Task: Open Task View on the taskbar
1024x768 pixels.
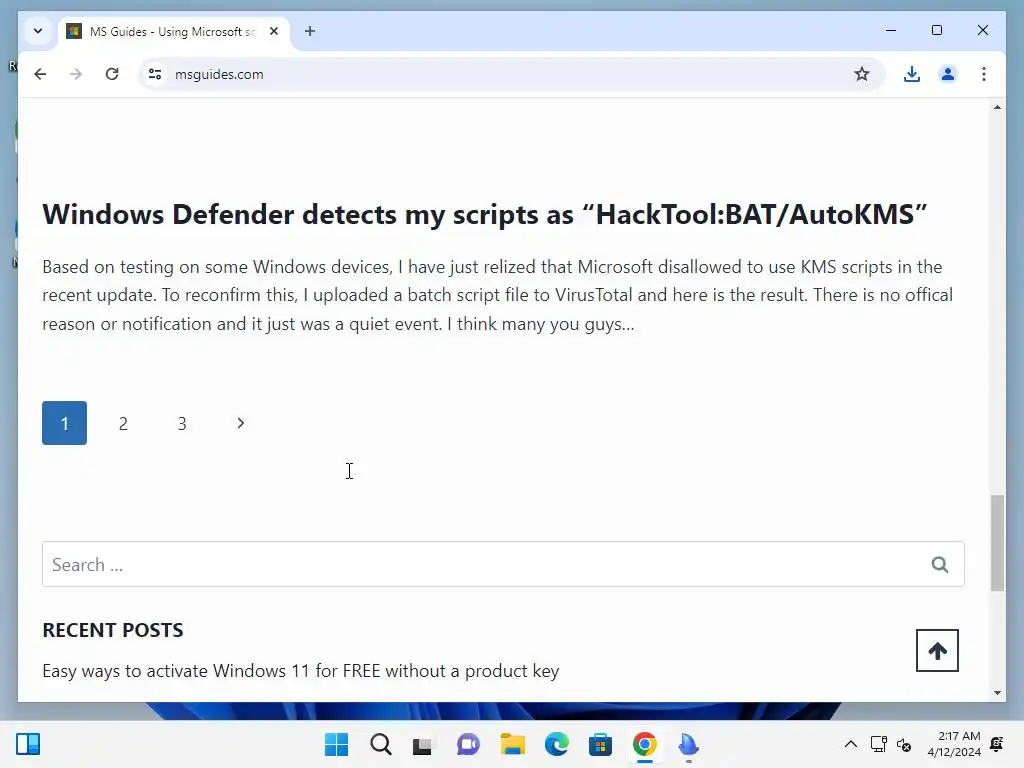Action: point(423,744)
